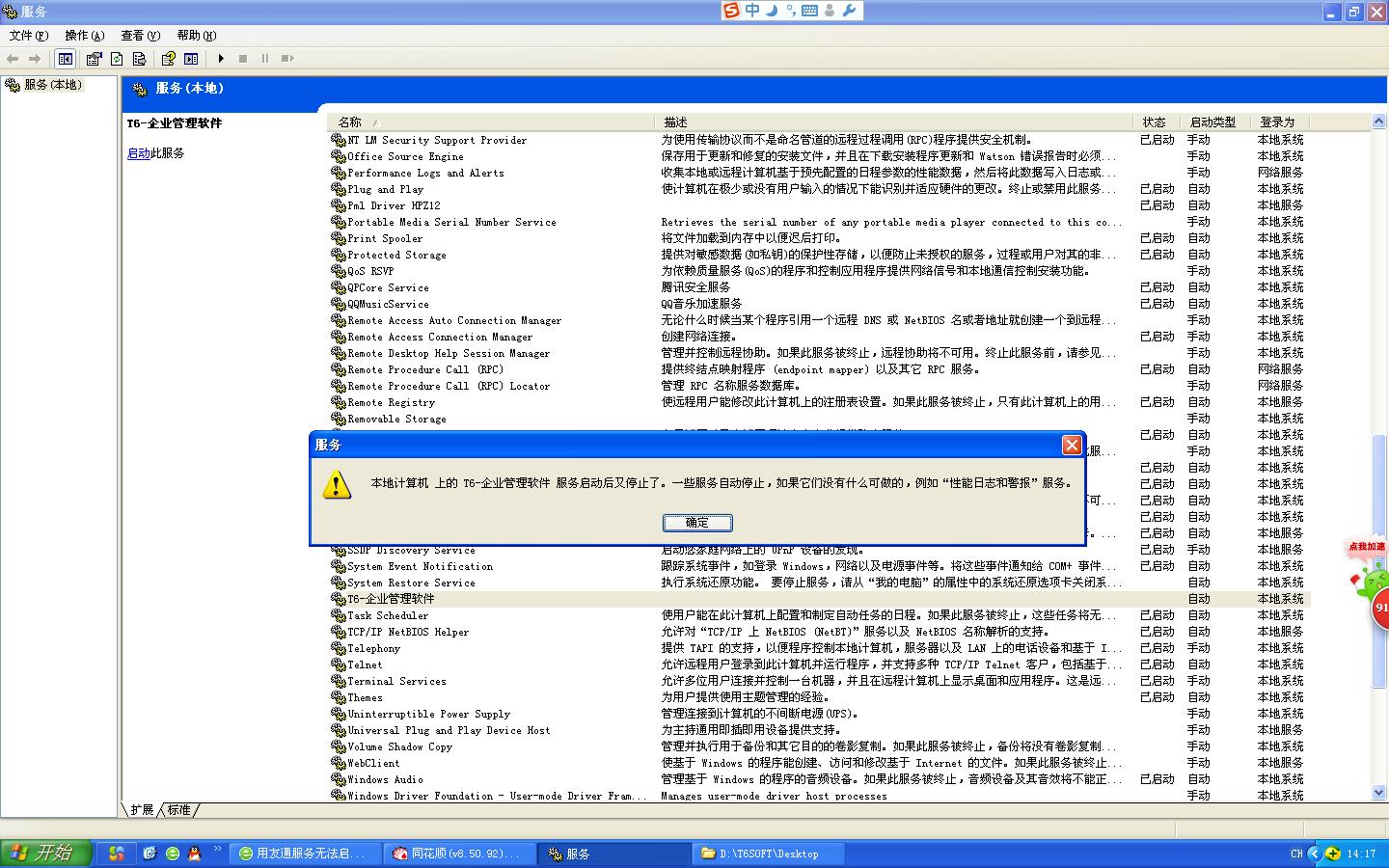Open the 开始 Start menu
The width and height of the screenshot is (1389, 868).
point(46,854)
